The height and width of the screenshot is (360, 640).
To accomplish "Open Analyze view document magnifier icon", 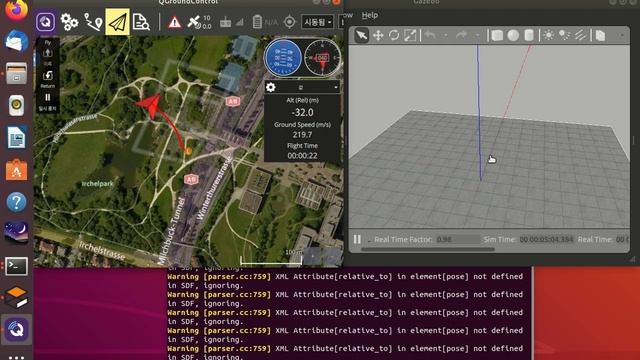I will point(141,22).
